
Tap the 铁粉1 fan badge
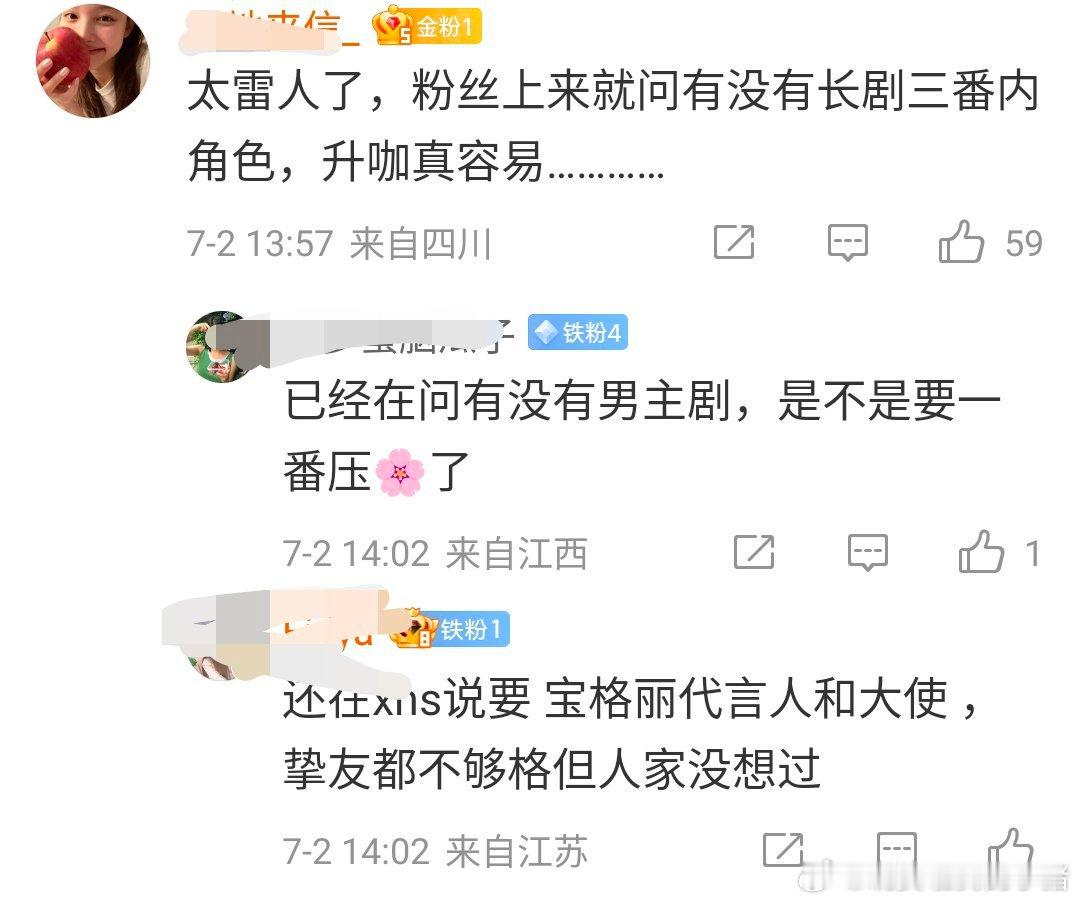(x=450, y=628)
